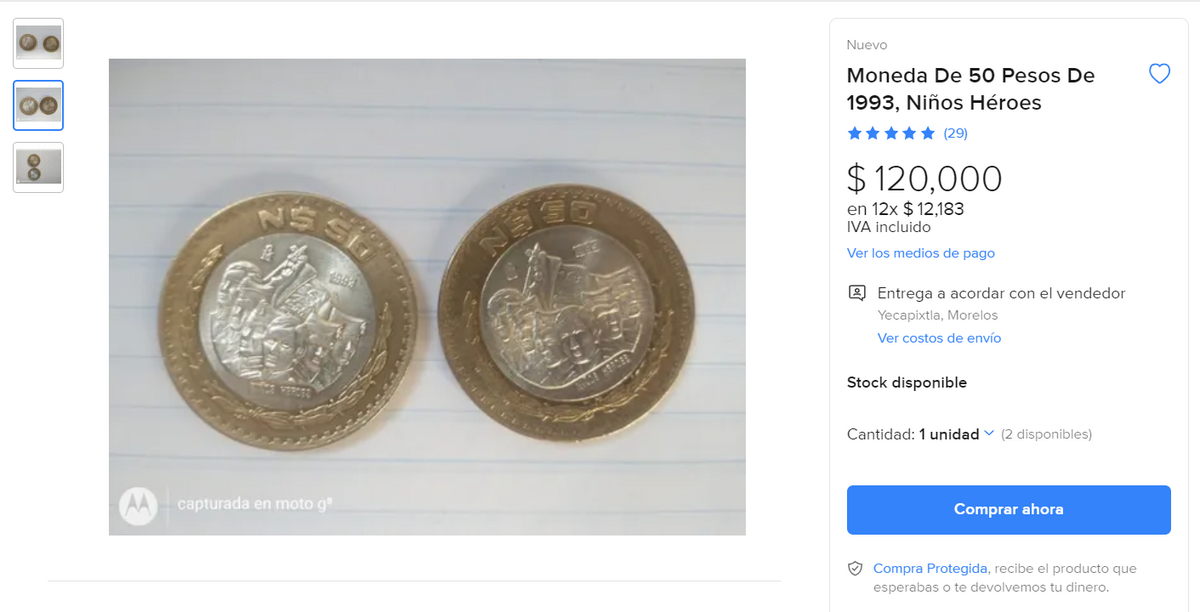The image size is (1200, 612).
Task: Select the third vertical coins thumbnail
Action: 38,167
